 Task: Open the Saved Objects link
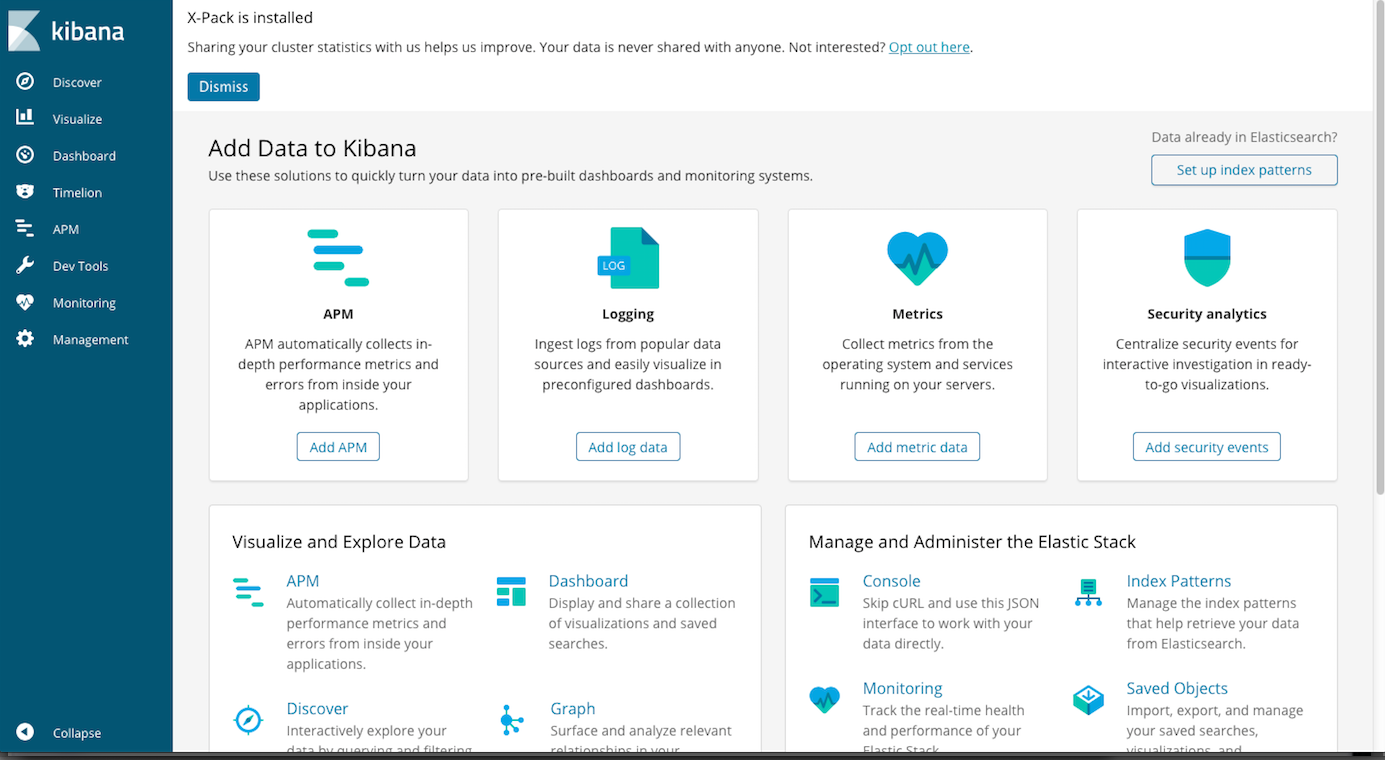click(x=1177, y=688)
